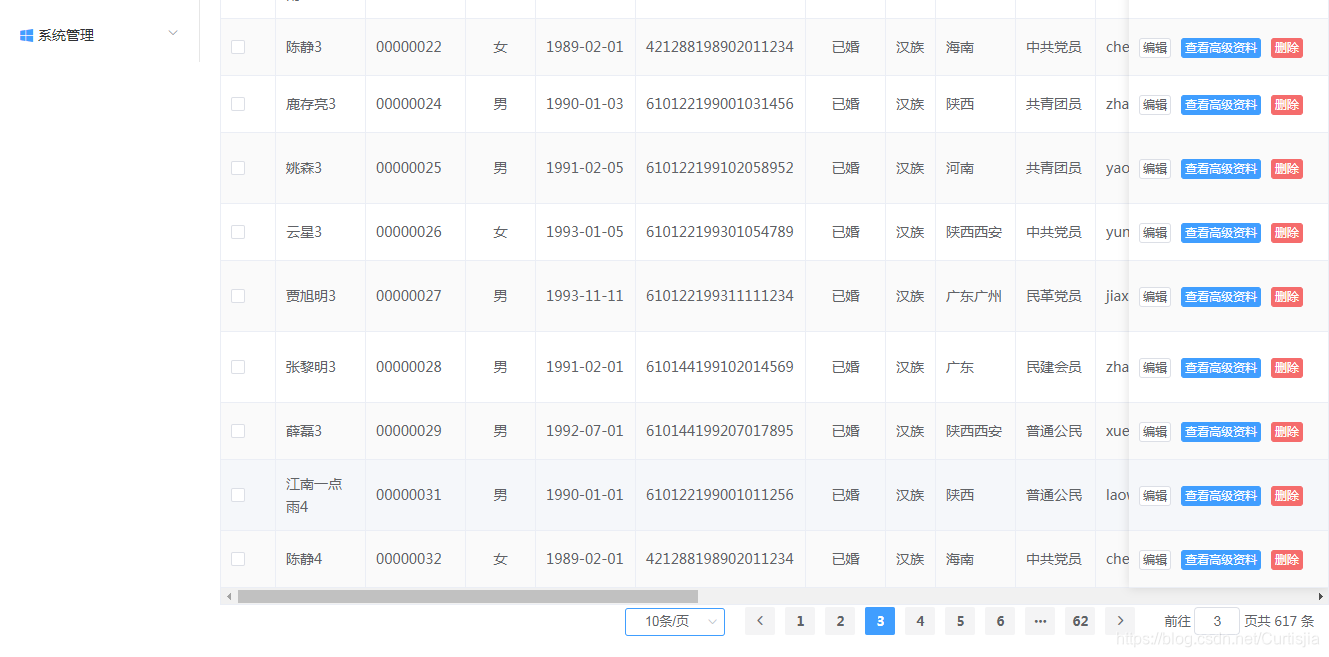Edit the 姚森3 record
The image size is (1329, 657).
1155,168
